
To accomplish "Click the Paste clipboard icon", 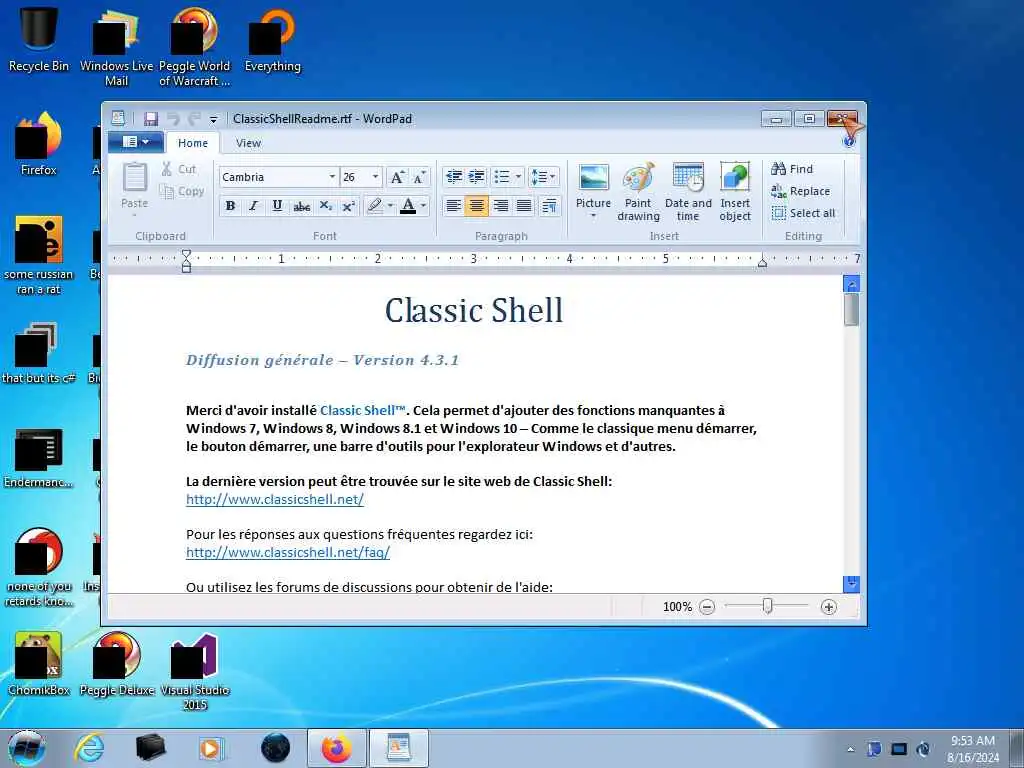I will pyautogui.click(x=135, y=178).
